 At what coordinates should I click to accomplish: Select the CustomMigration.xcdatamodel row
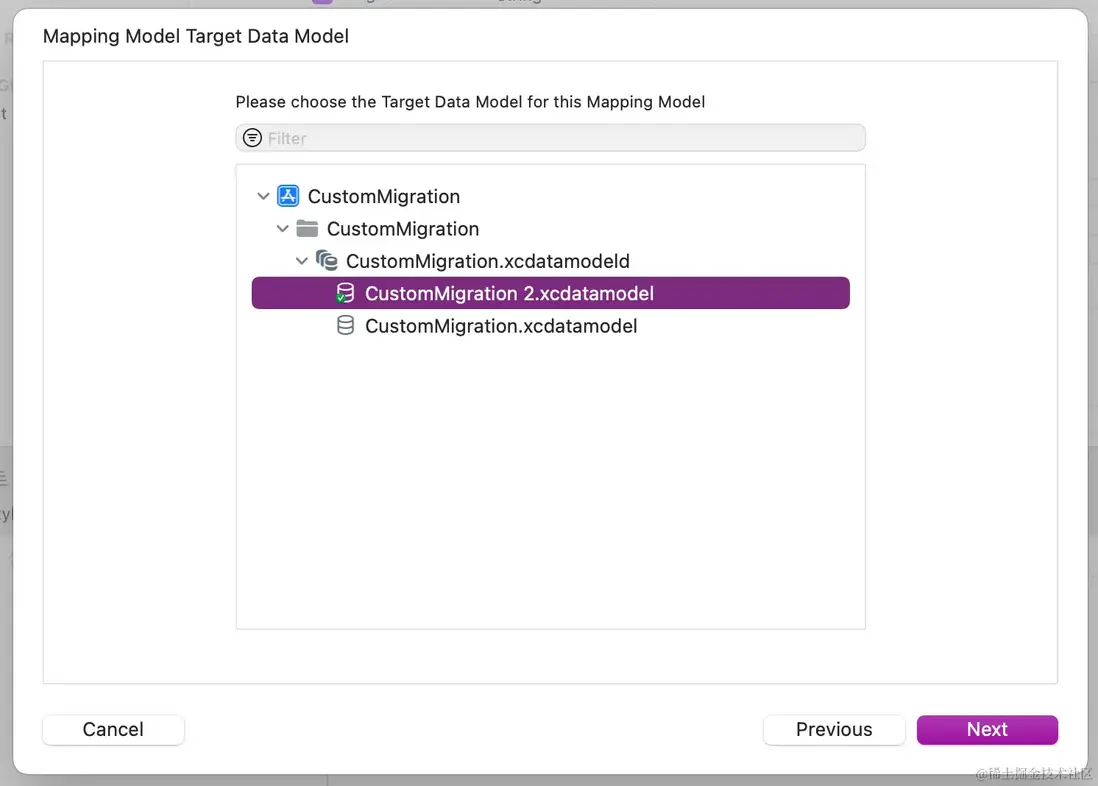pos(501,326)
